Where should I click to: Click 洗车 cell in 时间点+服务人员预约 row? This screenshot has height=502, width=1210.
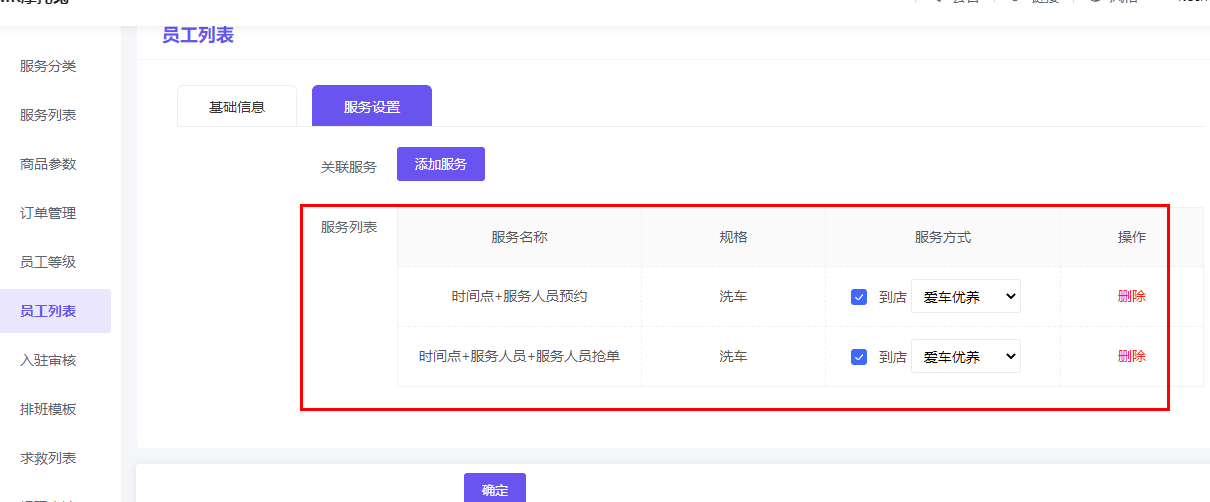click(733, 296)
